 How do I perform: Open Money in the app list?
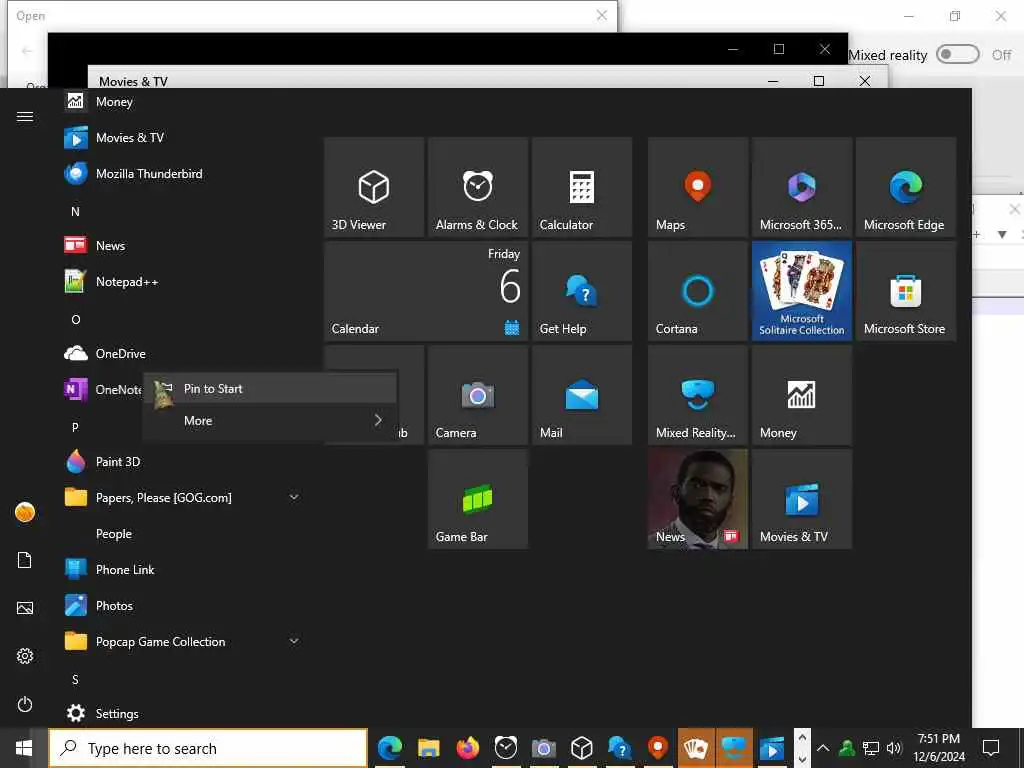(x=183, y=102)
